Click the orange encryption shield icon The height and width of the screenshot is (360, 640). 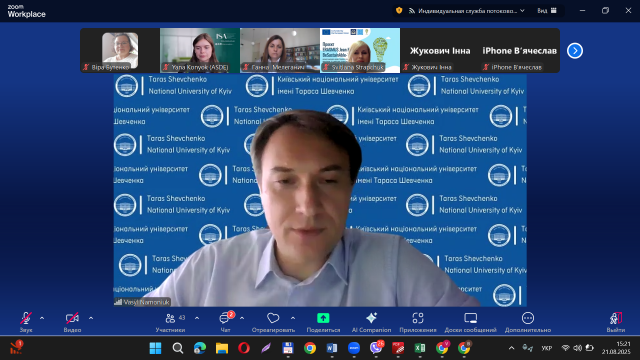(399, 11)
